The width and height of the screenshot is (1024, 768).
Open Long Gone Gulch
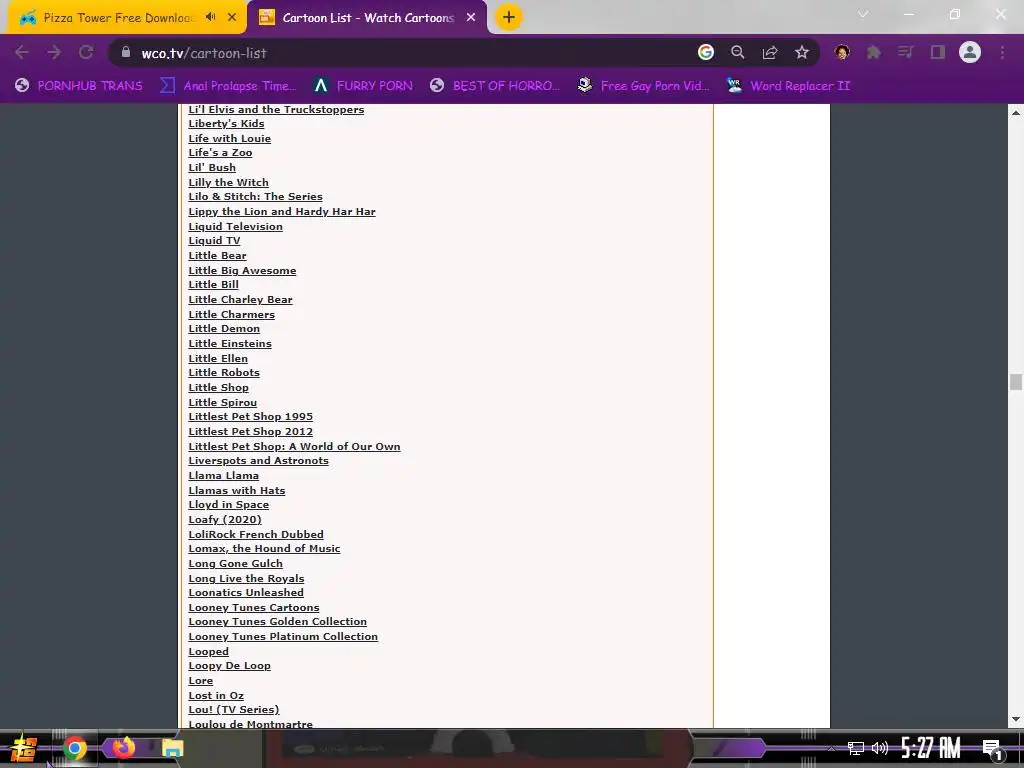coord(236,564)
